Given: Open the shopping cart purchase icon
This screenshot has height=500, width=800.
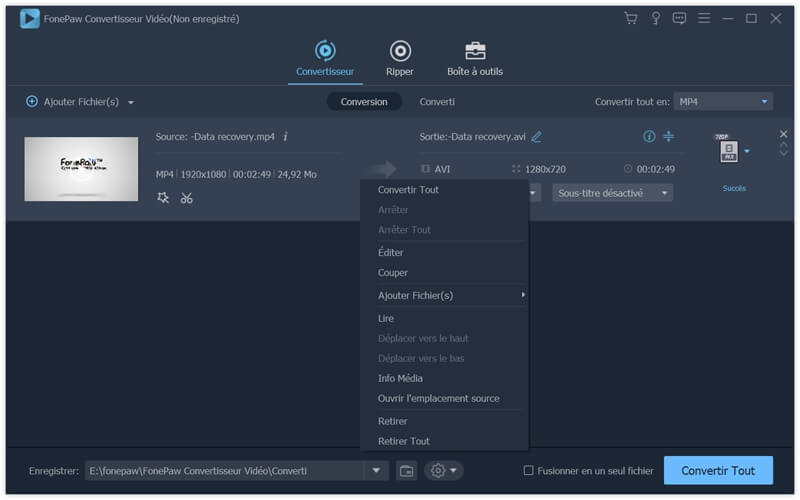Looking at the screenshot, I should click(631, 19).
